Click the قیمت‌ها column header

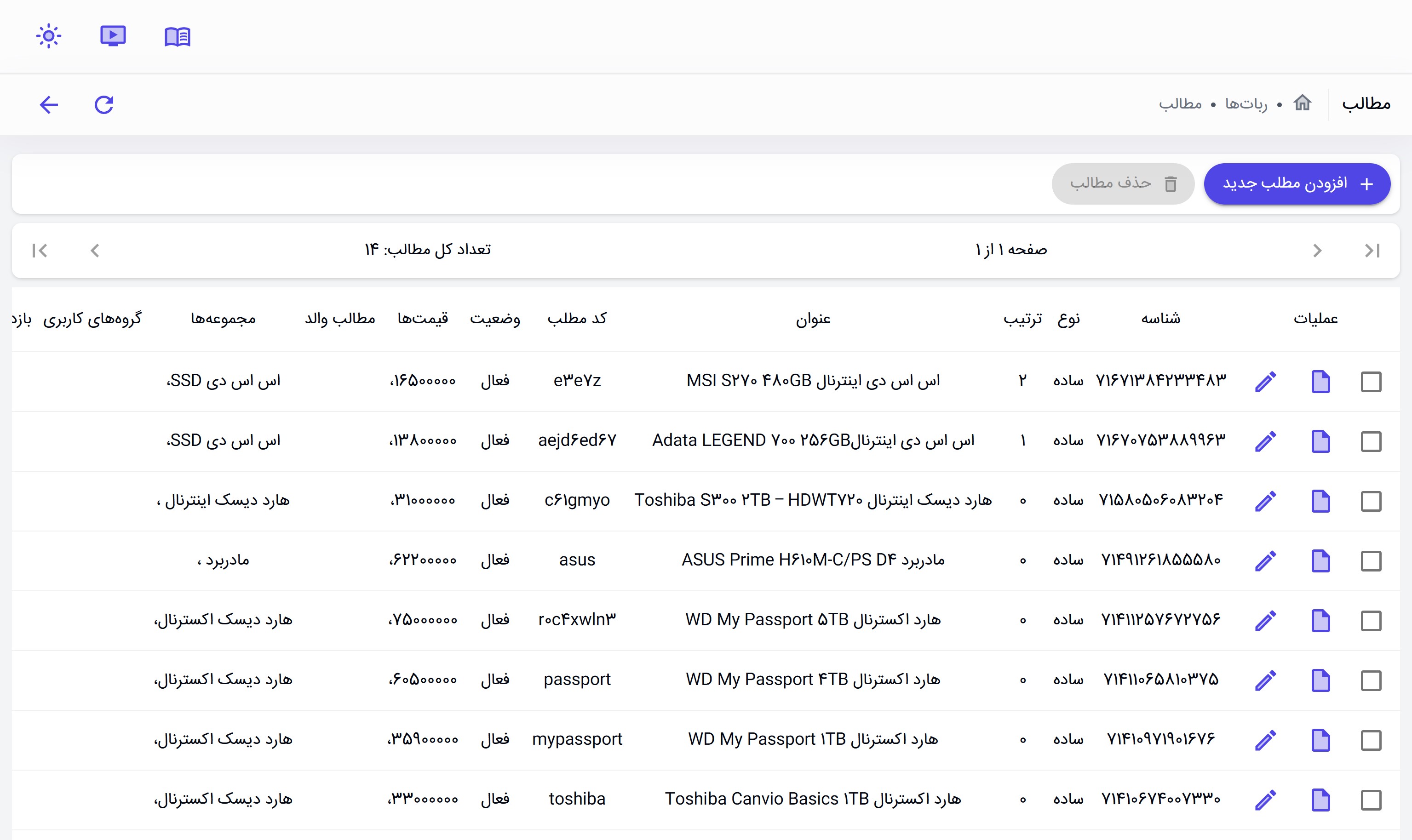(x=422, y=319)
